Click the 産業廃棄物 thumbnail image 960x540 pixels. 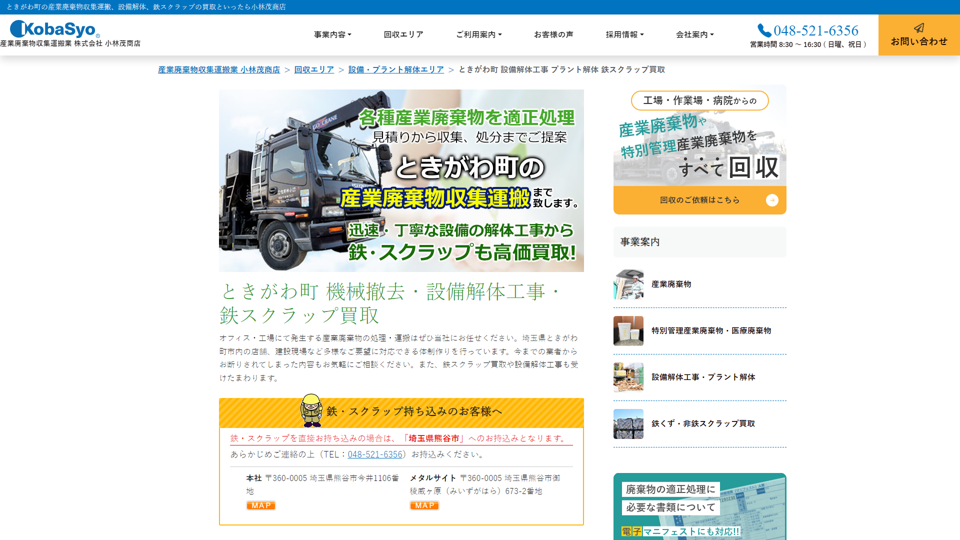[628, 285]
